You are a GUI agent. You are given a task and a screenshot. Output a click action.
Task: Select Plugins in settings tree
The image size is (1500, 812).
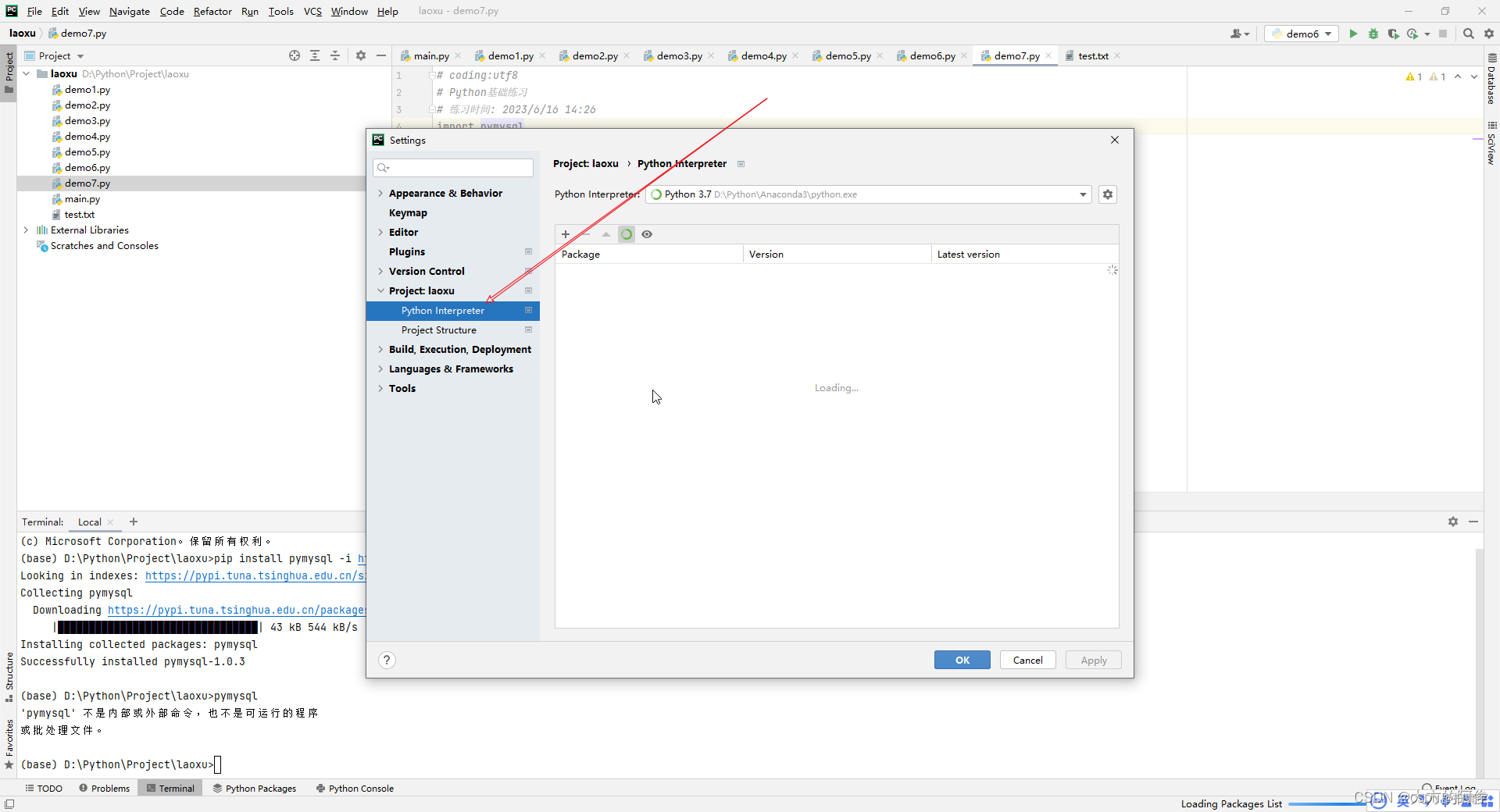pos(407,252)
